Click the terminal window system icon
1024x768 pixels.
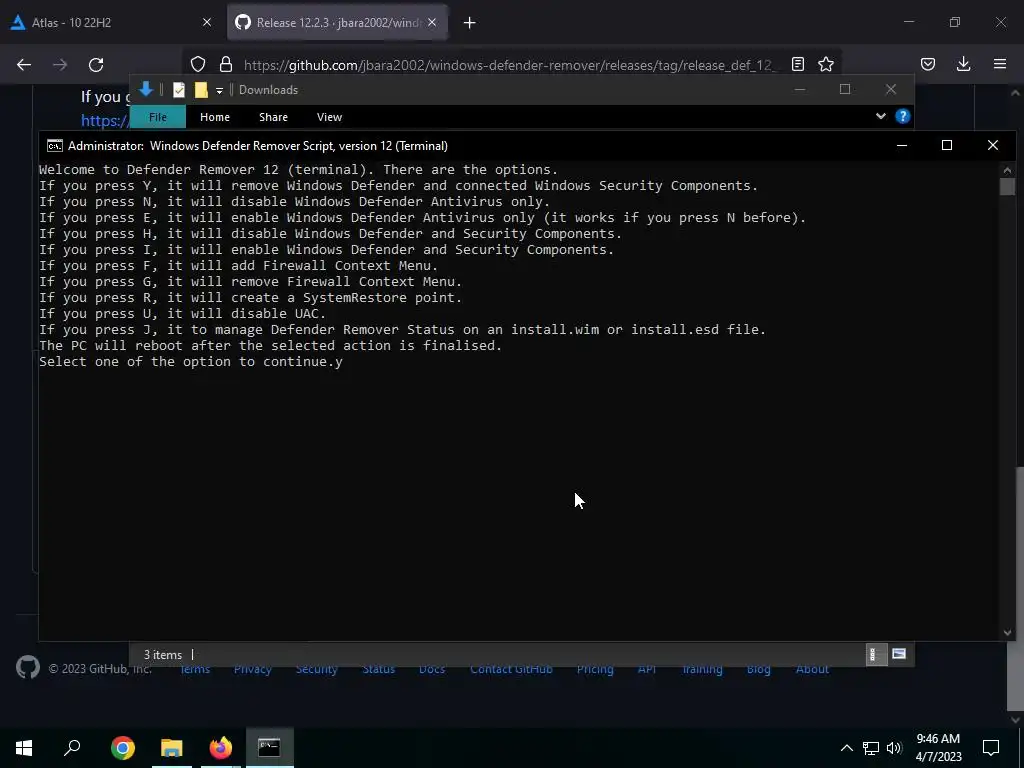point(55,146)
